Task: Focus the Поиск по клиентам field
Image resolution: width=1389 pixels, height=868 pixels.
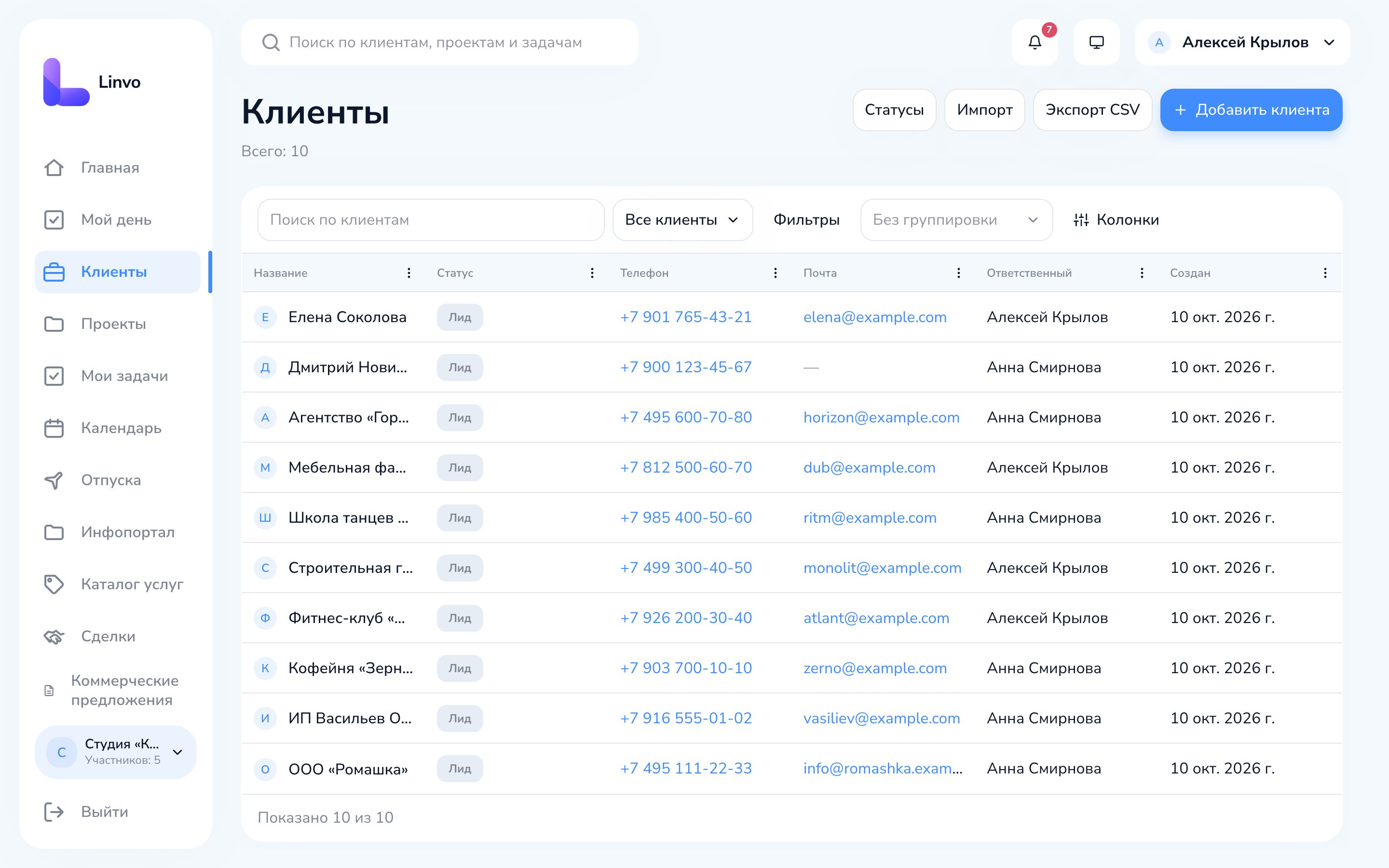Action: 431,220
